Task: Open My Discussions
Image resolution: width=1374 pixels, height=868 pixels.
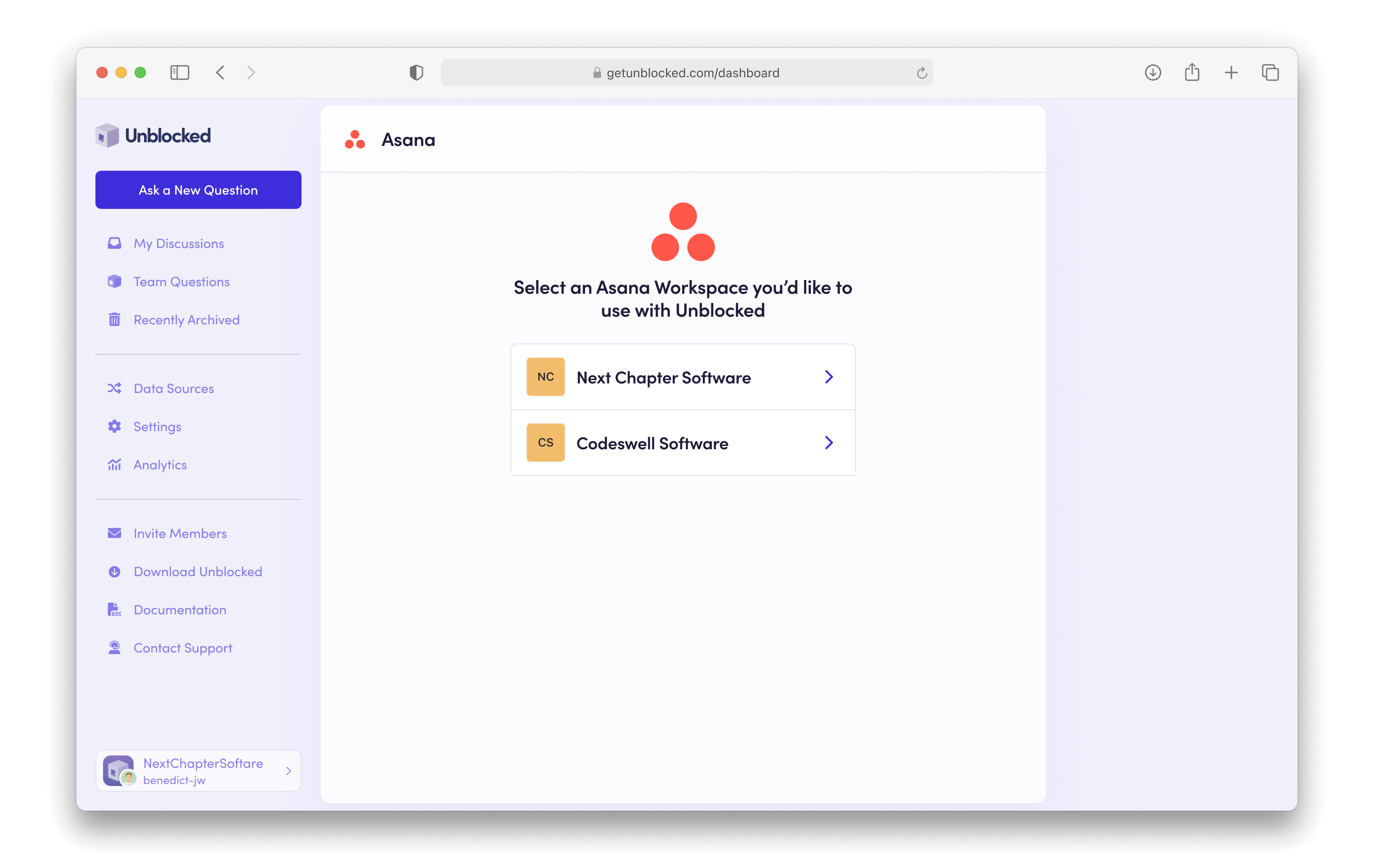Action: tap(178, 244)
